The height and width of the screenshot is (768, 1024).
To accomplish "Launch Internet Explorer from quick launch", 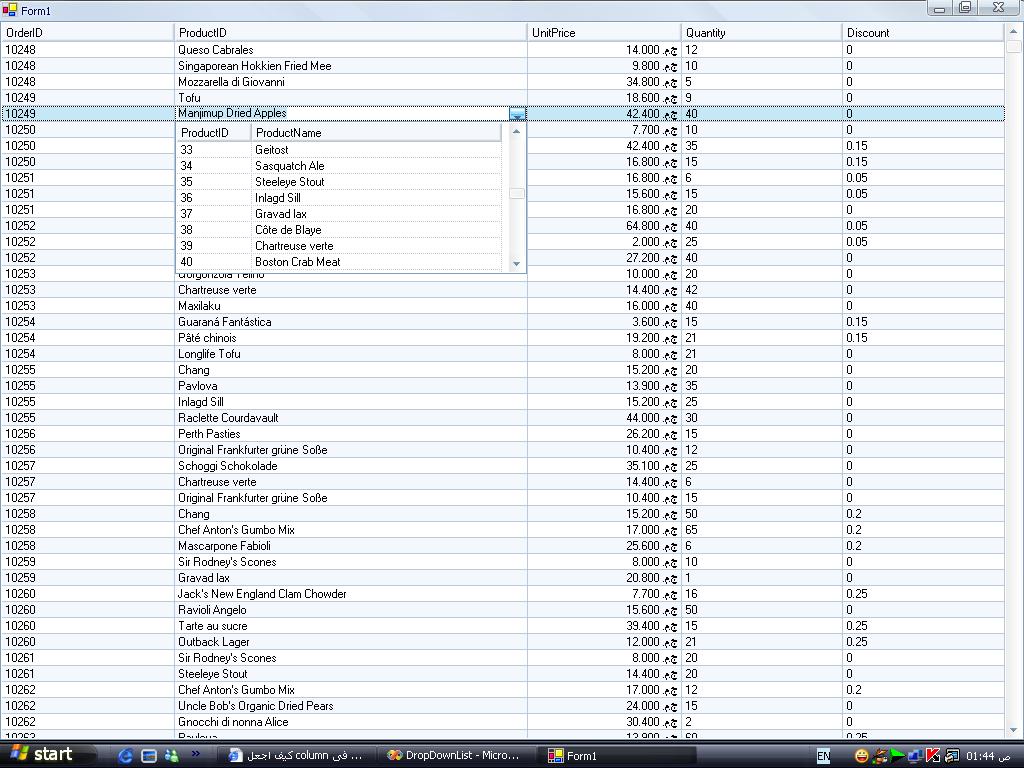I will click(125, 756).
